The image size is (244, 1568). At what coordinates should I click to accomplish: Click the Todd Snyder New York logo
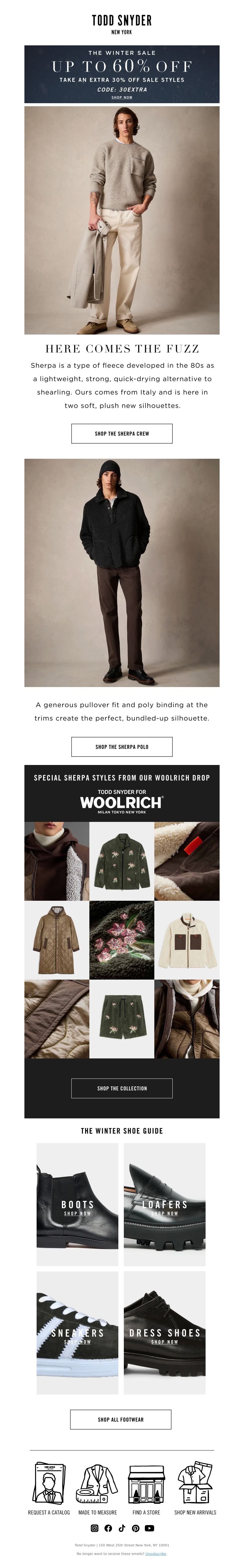point(122,24)
